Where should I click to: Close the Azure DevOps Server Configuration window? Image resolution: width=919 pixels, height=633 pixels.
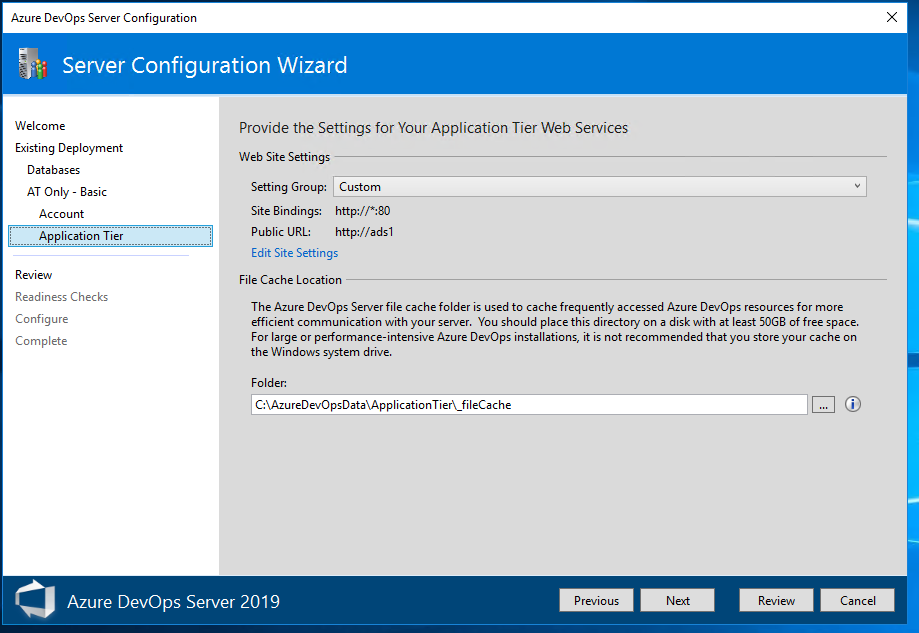coord(891,17)
